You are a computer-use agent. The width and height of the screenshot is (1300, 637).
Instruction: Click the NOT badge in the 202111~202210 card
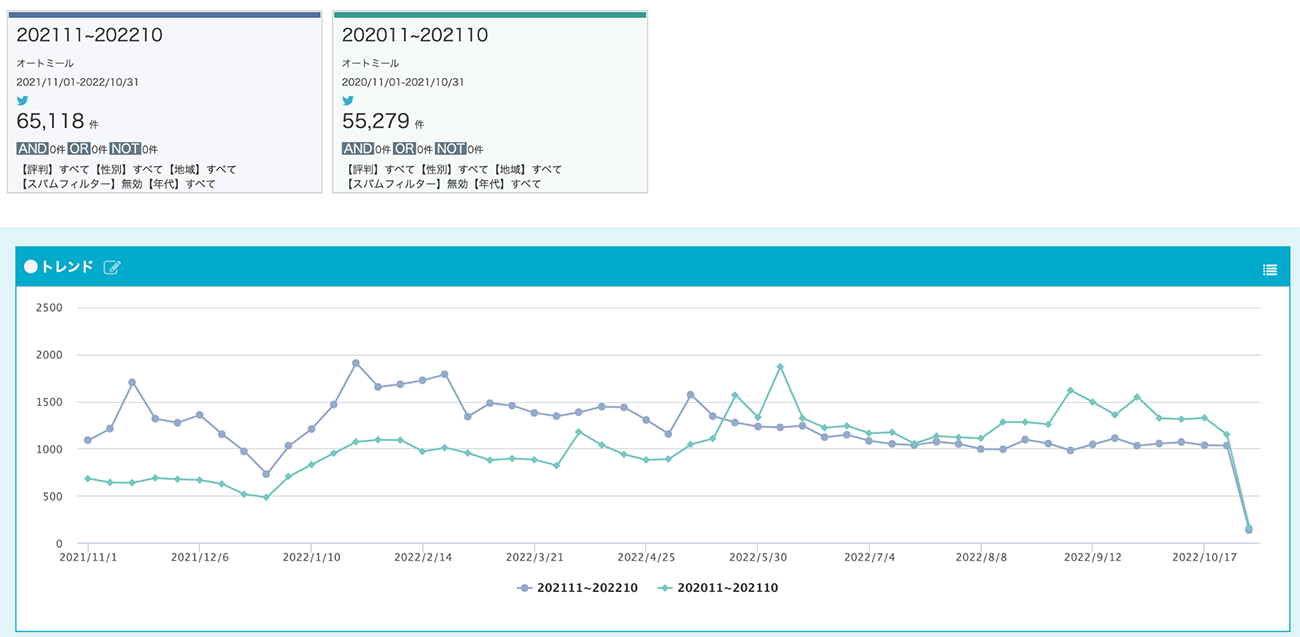click(126, 149)
